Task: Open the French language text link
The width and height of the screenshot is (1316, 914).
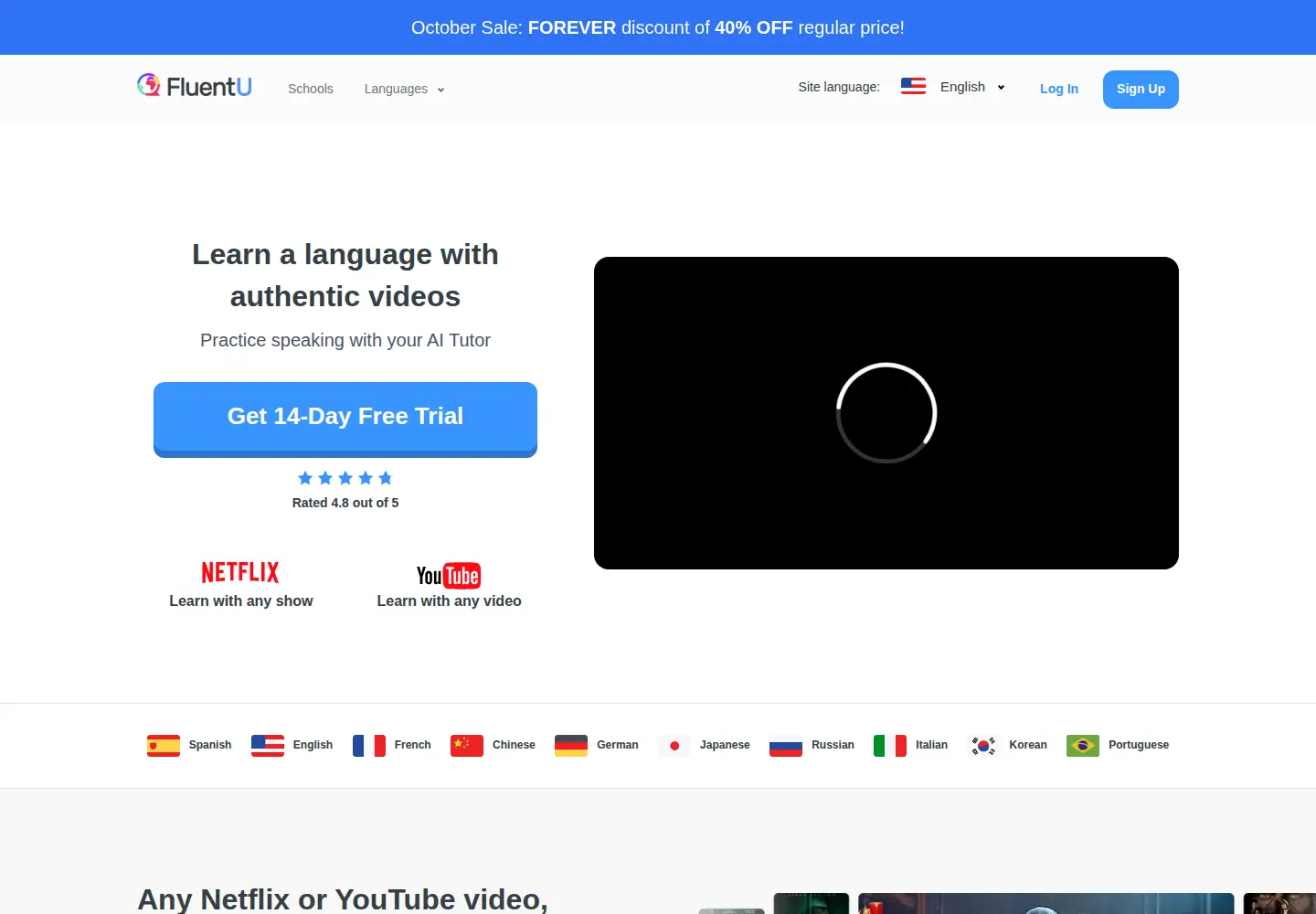Action: point(412,745)
